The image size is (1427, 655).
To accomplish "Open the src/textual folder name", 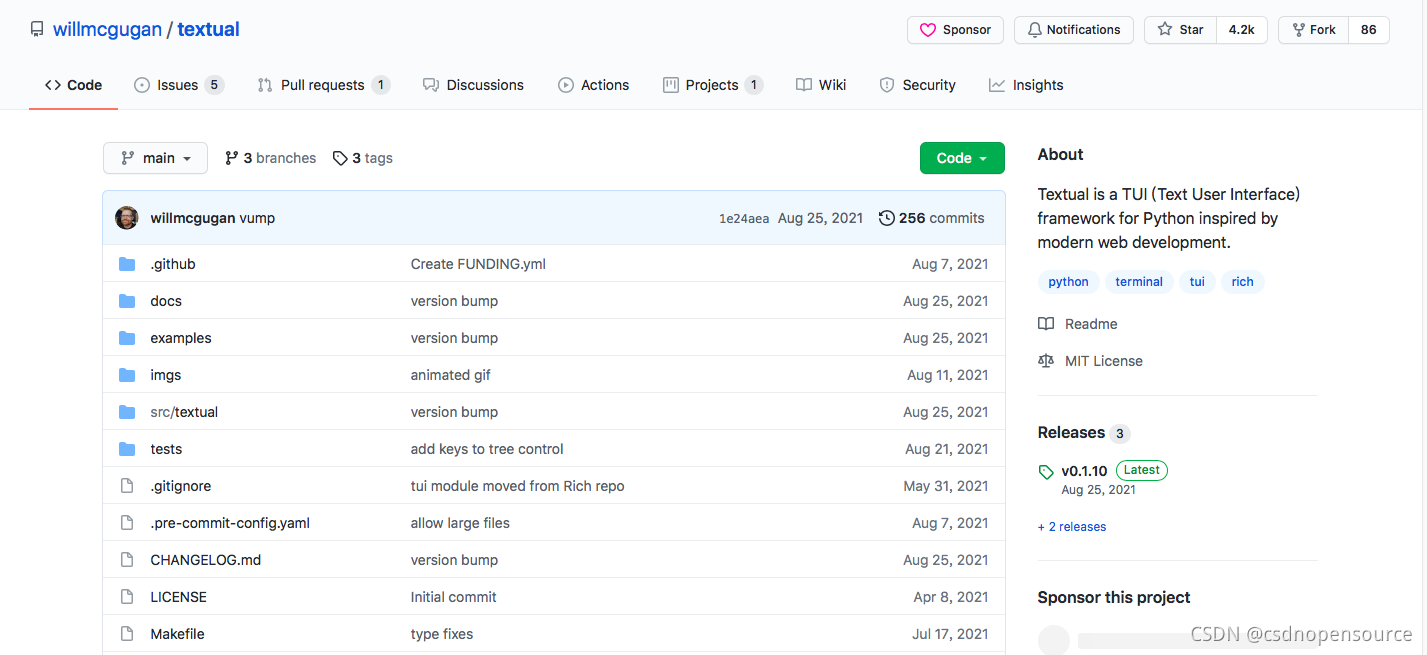I will [x=184, y=412].
